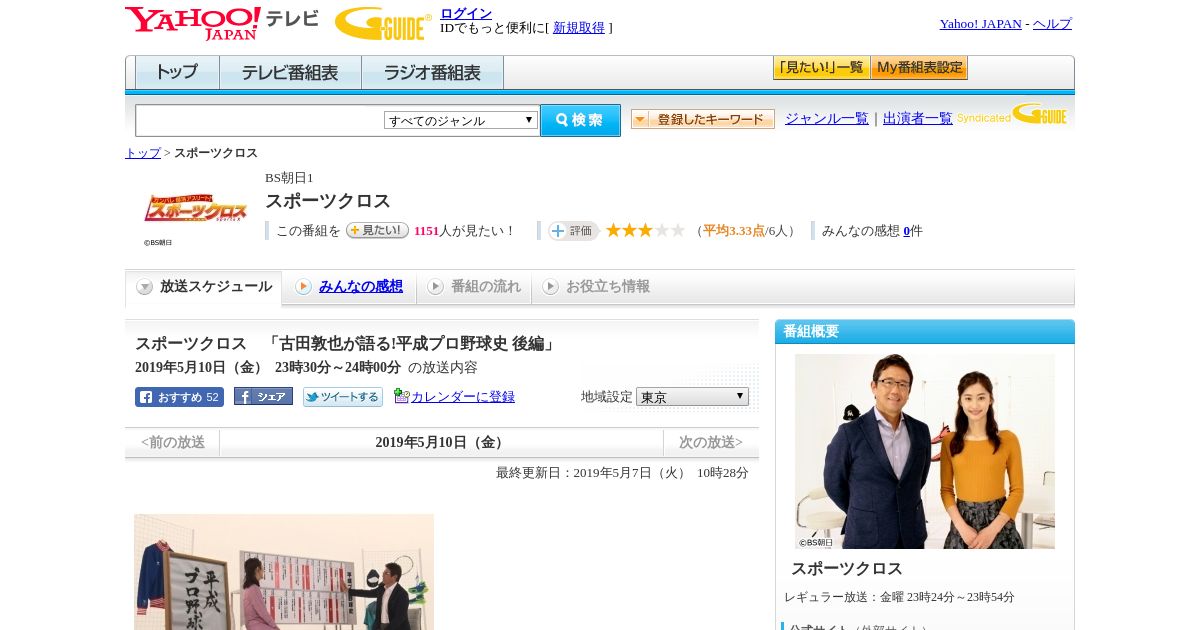This screenshot has height=630, width=1200.
Task: Click the episode title 古田敦也が語る!平成プロ野球史 後編
Action: coord(410,344)
